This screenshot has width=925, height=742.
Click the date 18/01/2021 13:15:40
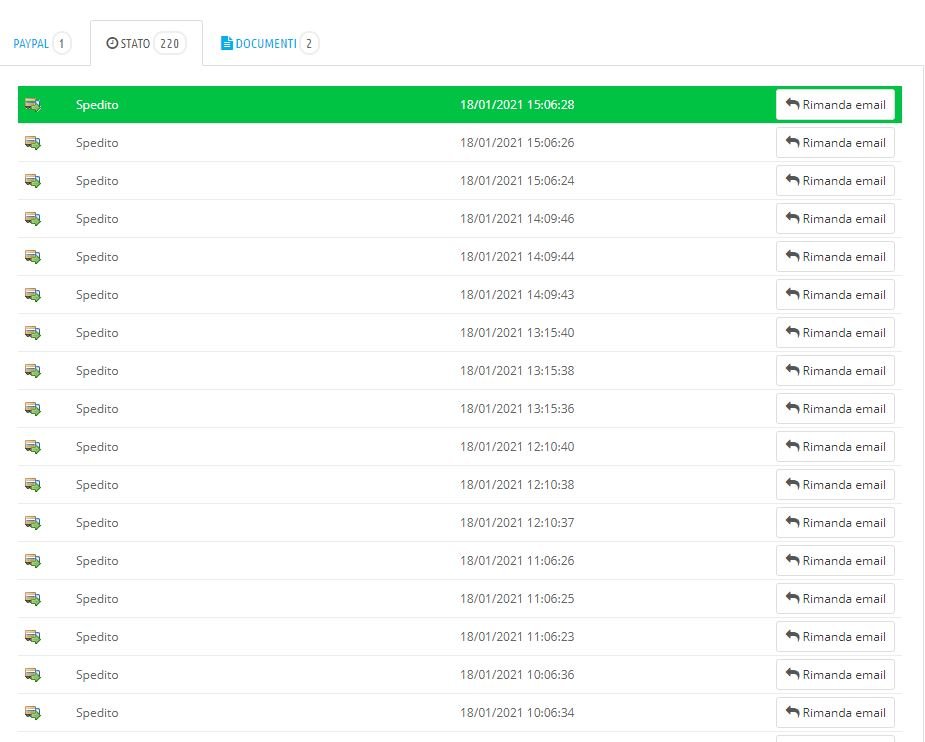[x=517, y=333]
